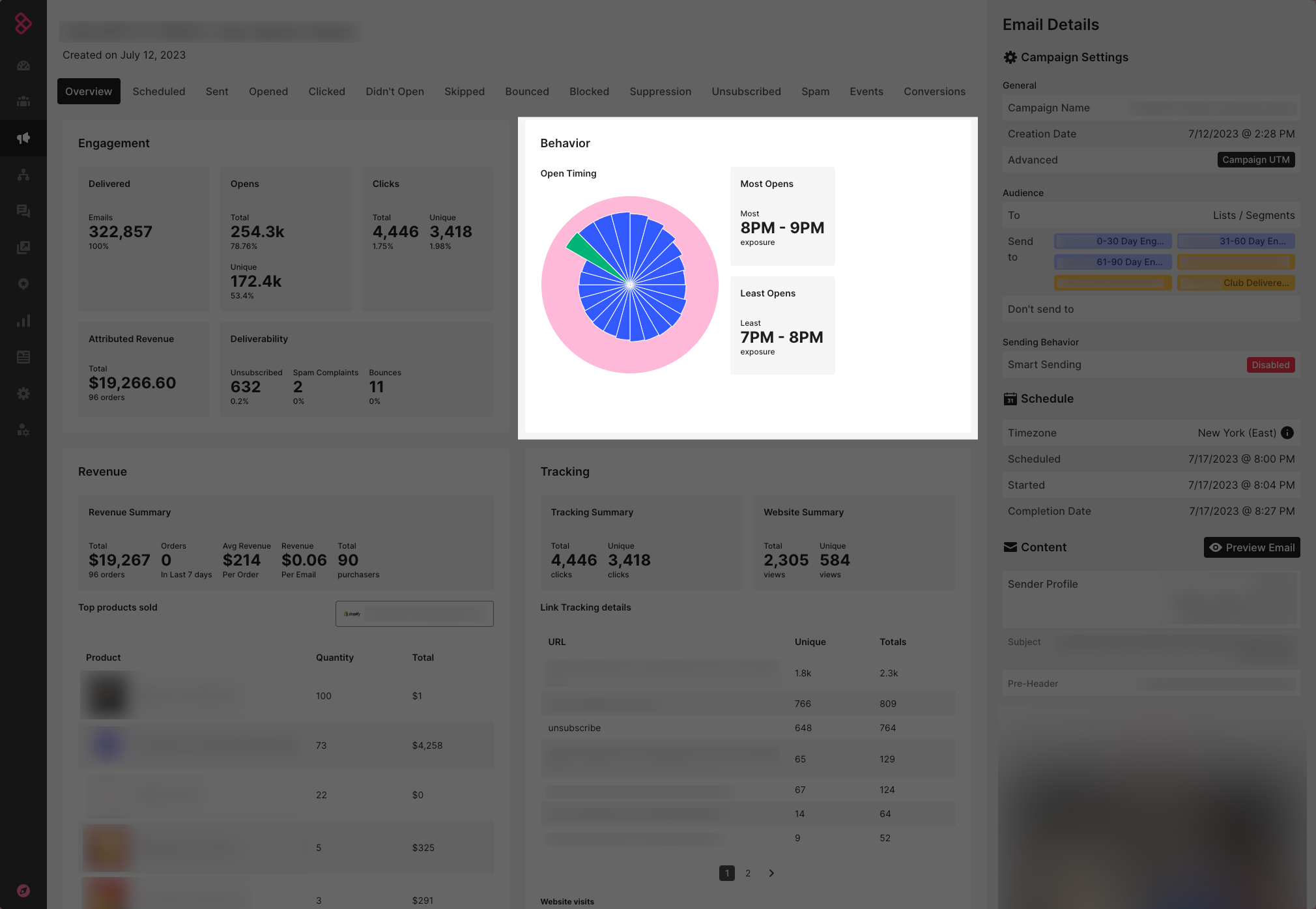This screenshot has height=909, width=1316.
Task: Click the 0-30 Day Eng segment tag
Action: tap(1113, 241)
